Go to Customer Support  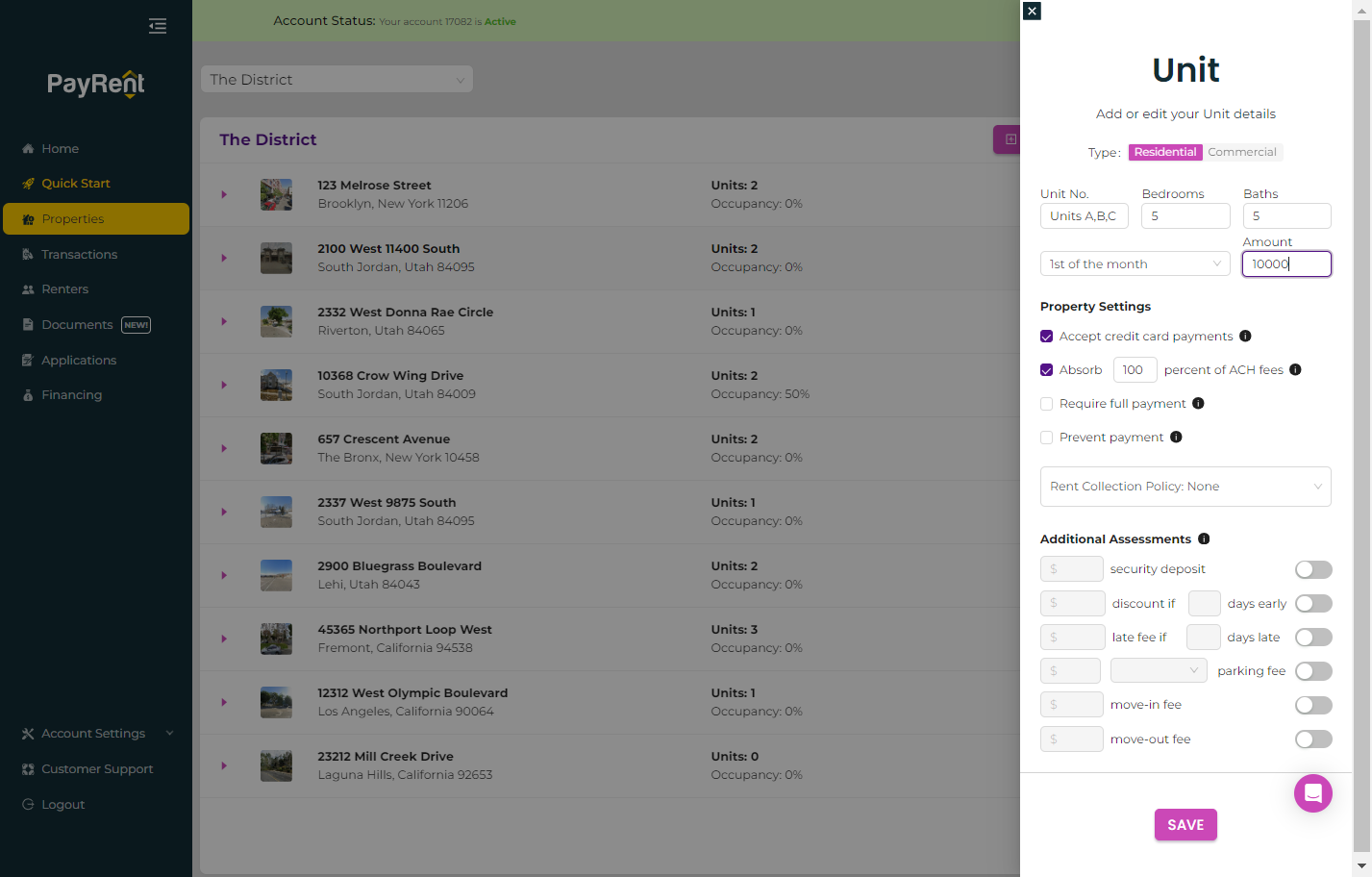tap(96, 769)
